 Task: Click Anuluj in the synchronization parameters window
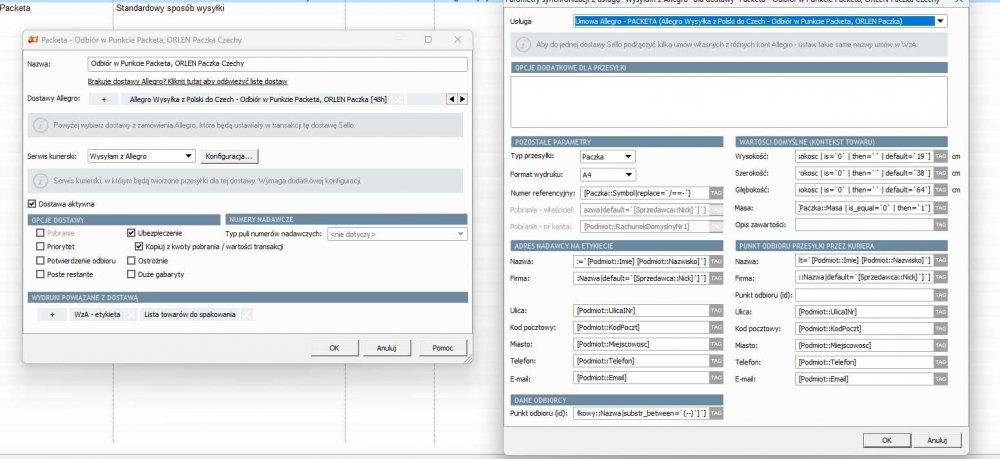pos(936,440)
